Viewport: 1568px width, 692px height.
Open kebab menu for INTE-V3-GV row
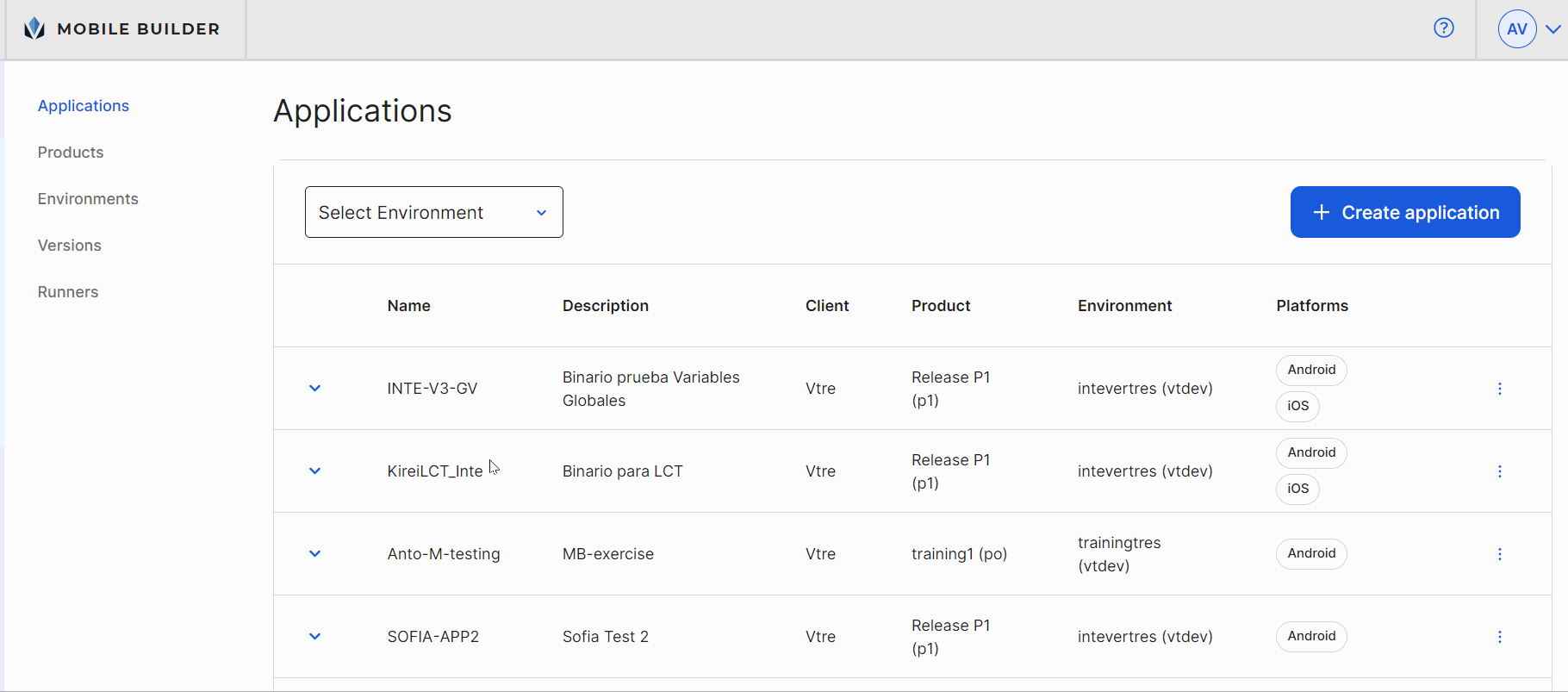click(x=1499, y=389)
